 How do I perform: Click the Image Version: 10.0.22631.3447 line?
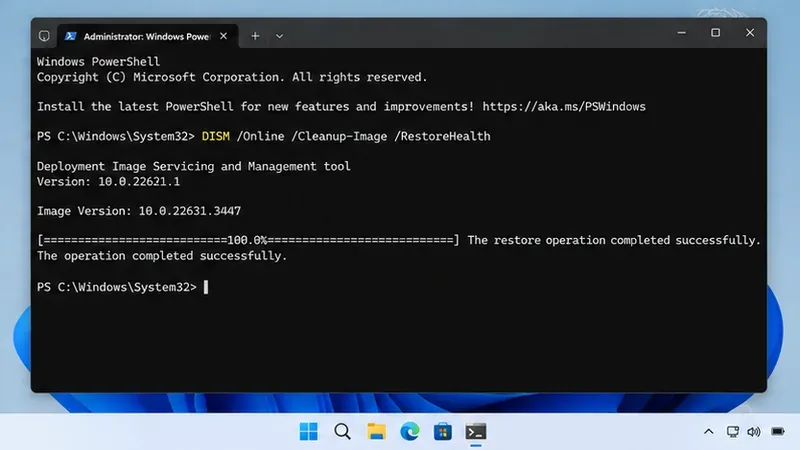click(139, 211)
